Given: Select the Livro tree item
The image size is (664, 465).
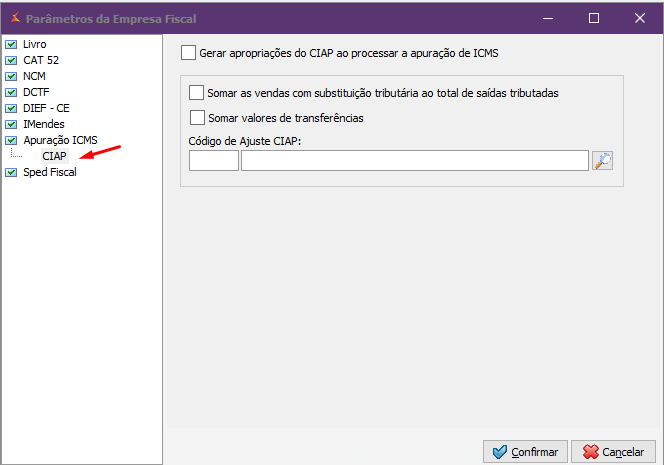Looking at the screenshot, I should pyautogui.click(x=34, y=44).
